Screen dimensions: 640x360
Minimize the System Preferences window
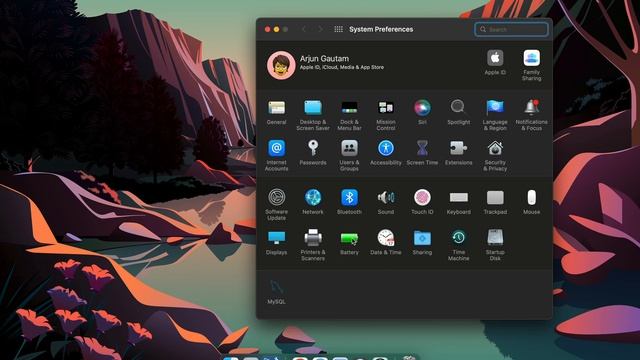click(276, 29)
